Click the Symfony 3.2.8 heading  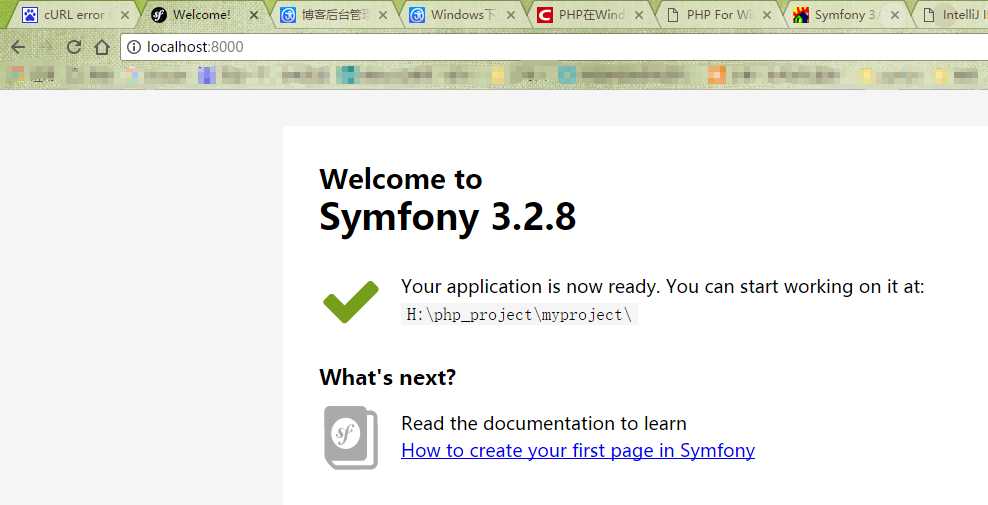pyautogui.click(x=447, y=217)
